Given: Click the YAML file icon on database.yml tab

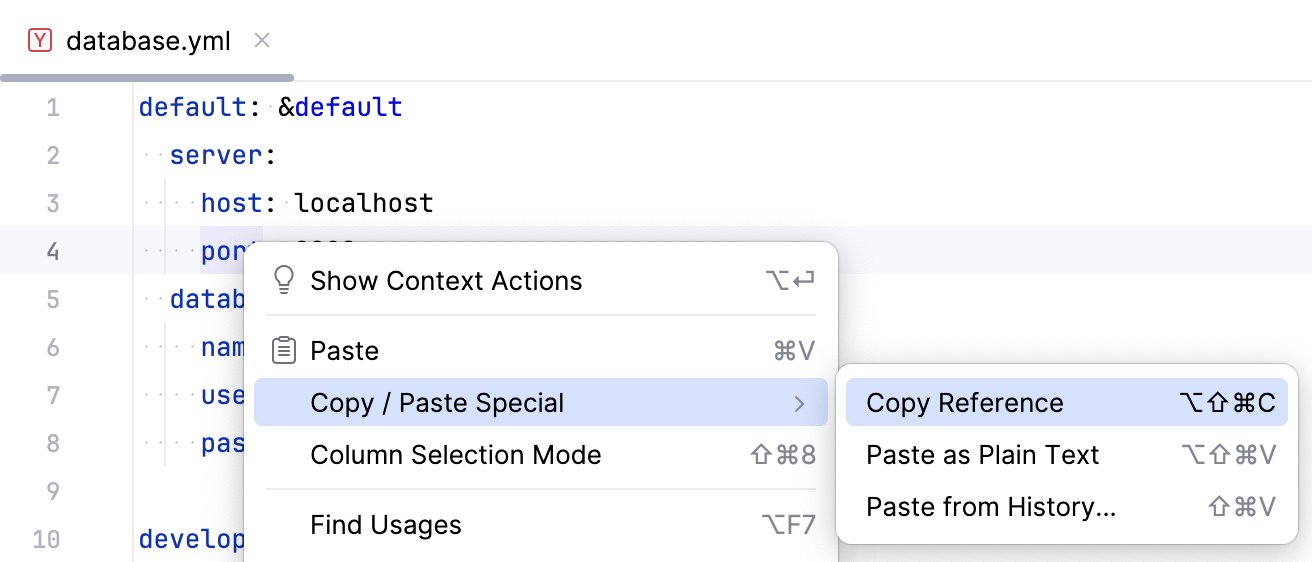Looking at the screenshot, I should tap(40, 41).
